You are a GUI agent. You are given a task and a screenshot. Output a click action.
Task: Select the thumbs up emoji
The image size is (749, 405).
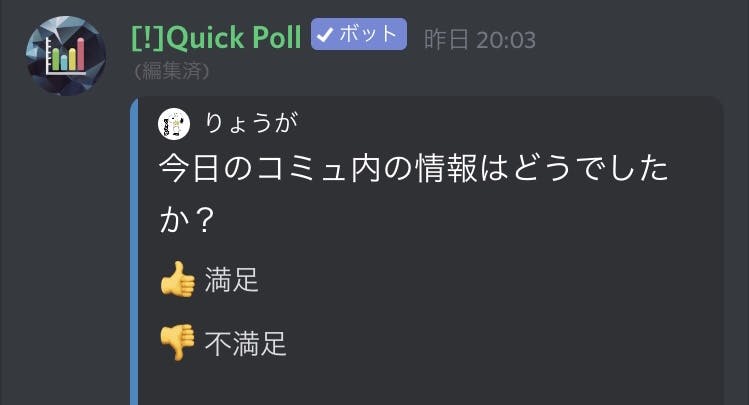pyautogui.click(x=178, y=279)
